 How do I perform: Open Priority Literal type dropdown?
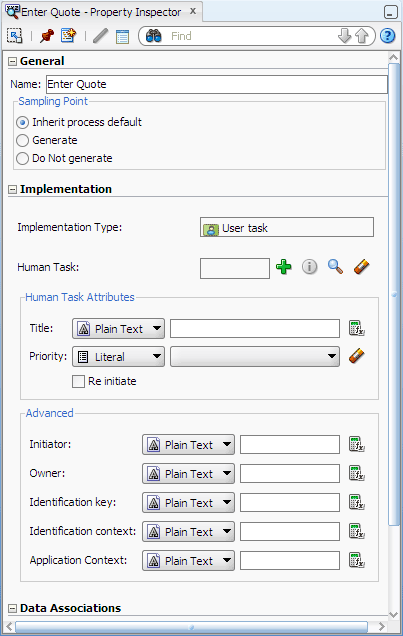coord(118,357)
